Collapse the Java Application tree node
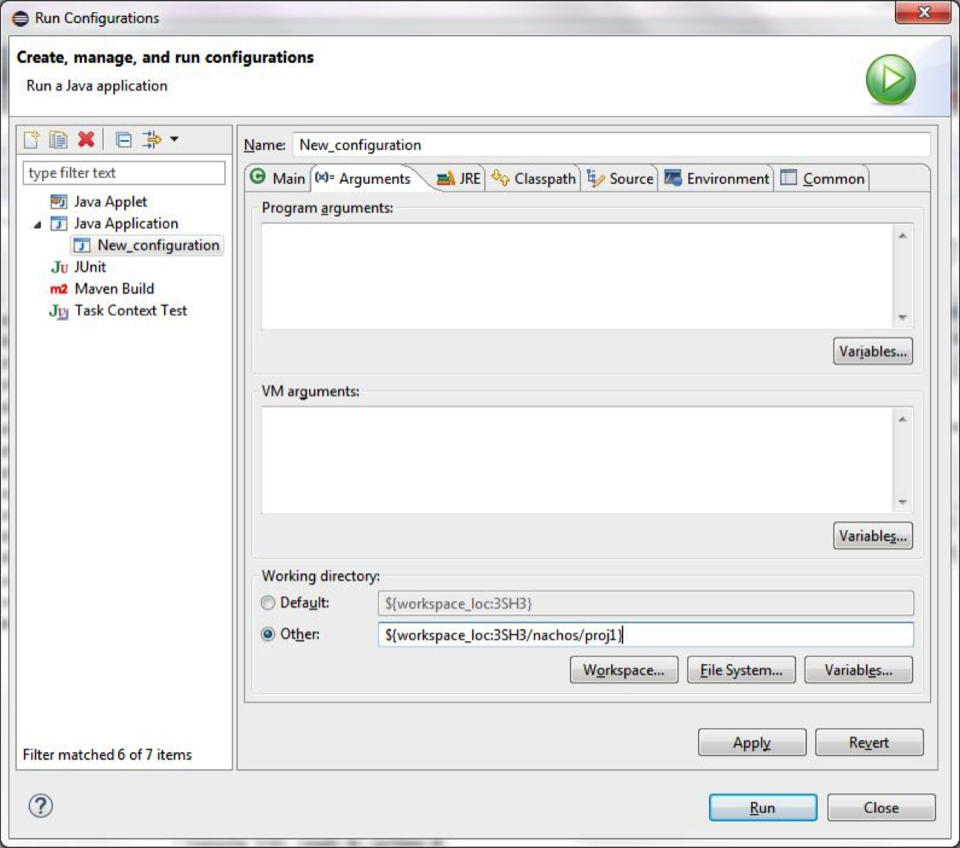 point(37,224)
